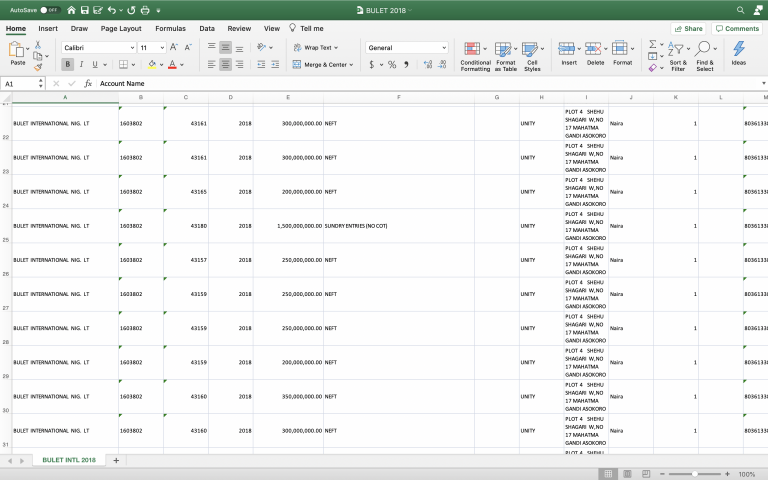Decrease indent of cell content

pyautogui.click(x=261, y=64)
